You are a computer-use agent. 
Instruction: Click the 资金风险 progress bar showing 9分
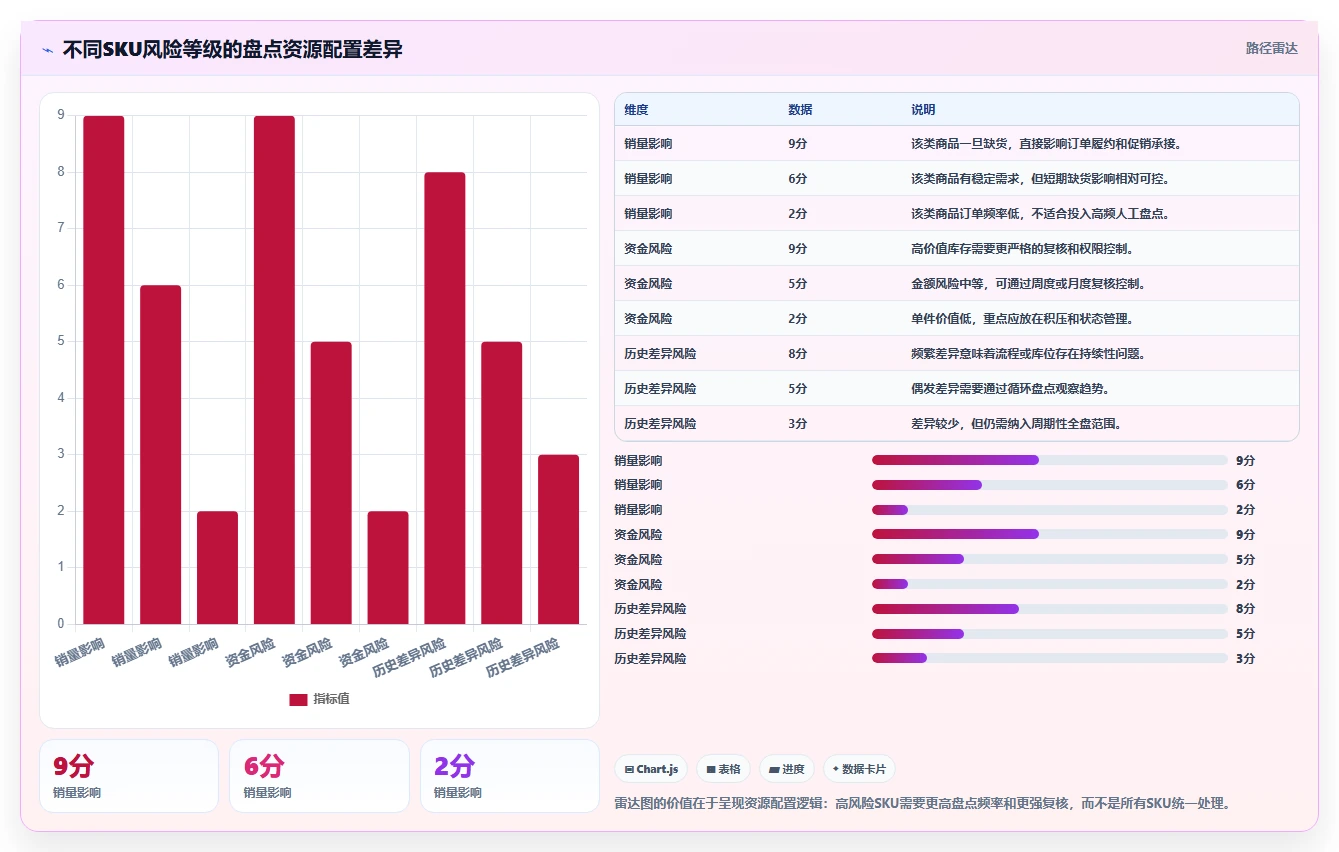[1050, 534]
